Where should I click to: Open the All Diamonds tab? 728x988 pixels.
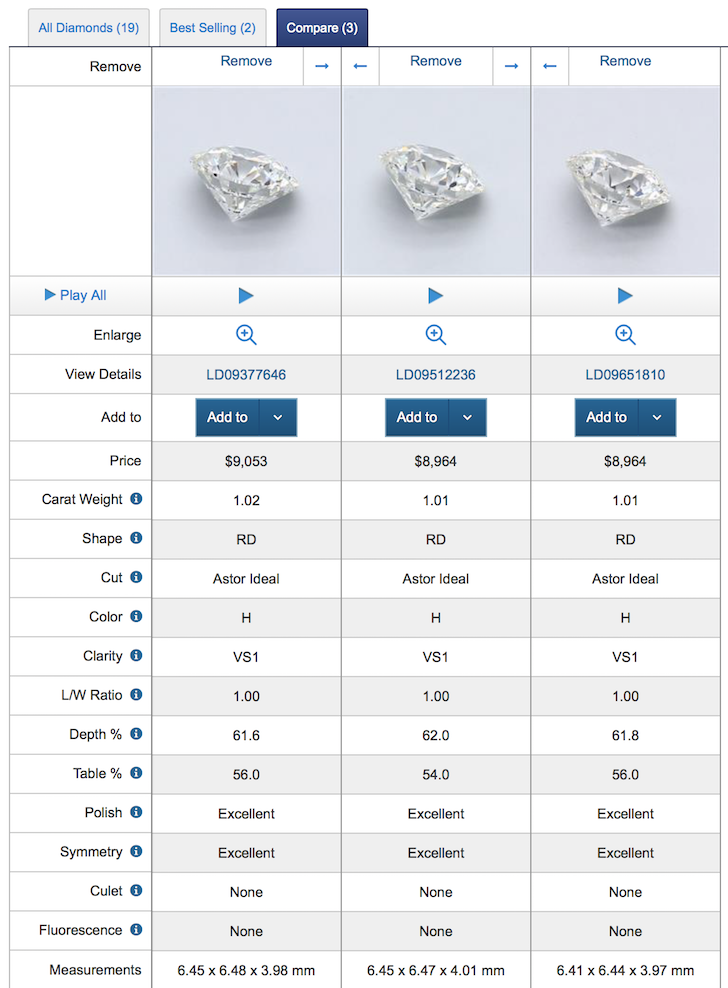coord(88,28)
